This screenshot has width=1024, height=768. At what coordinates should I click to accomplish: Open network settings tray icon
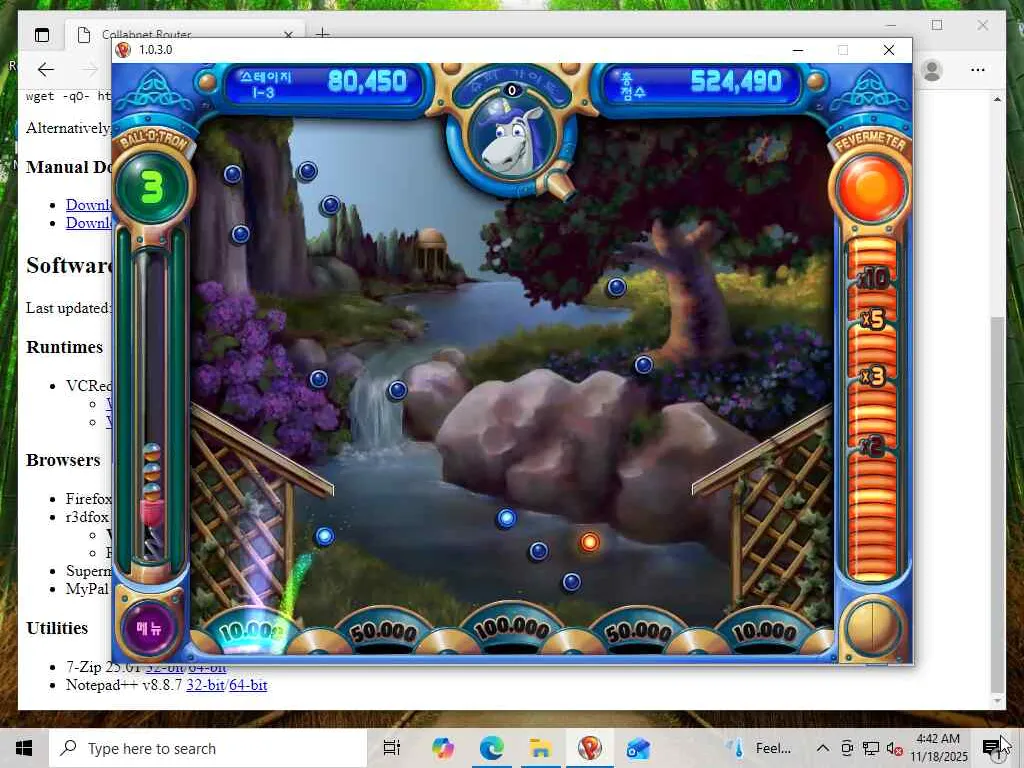click(x=871, y=748)
